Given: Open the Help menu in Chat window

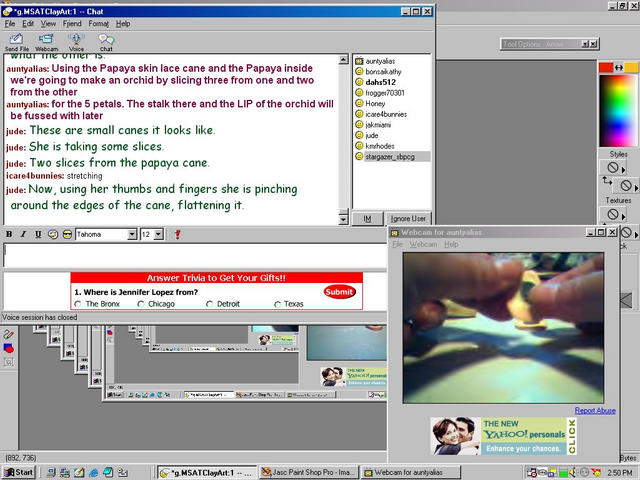Looking at the screenshot, I should (x=123, y=24).
